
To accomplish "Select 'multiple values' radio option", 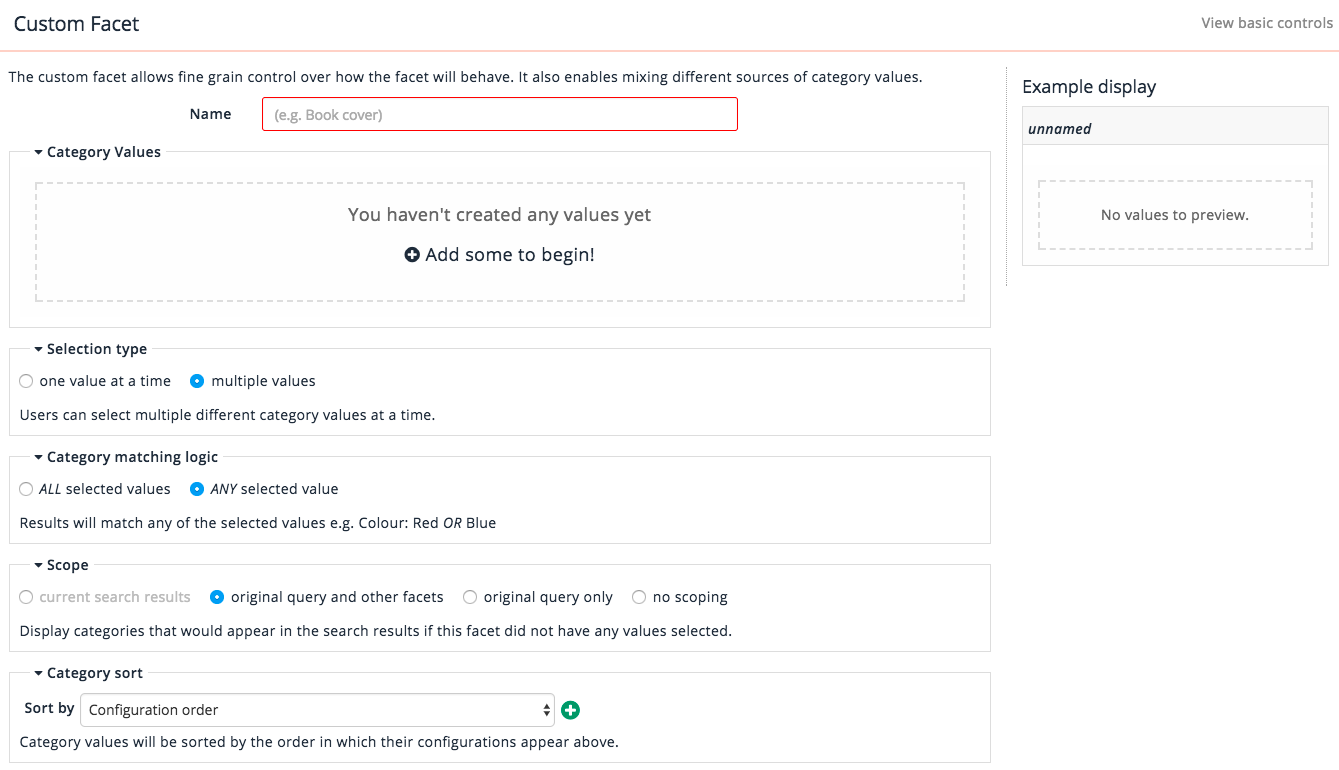I will point(197,381).
